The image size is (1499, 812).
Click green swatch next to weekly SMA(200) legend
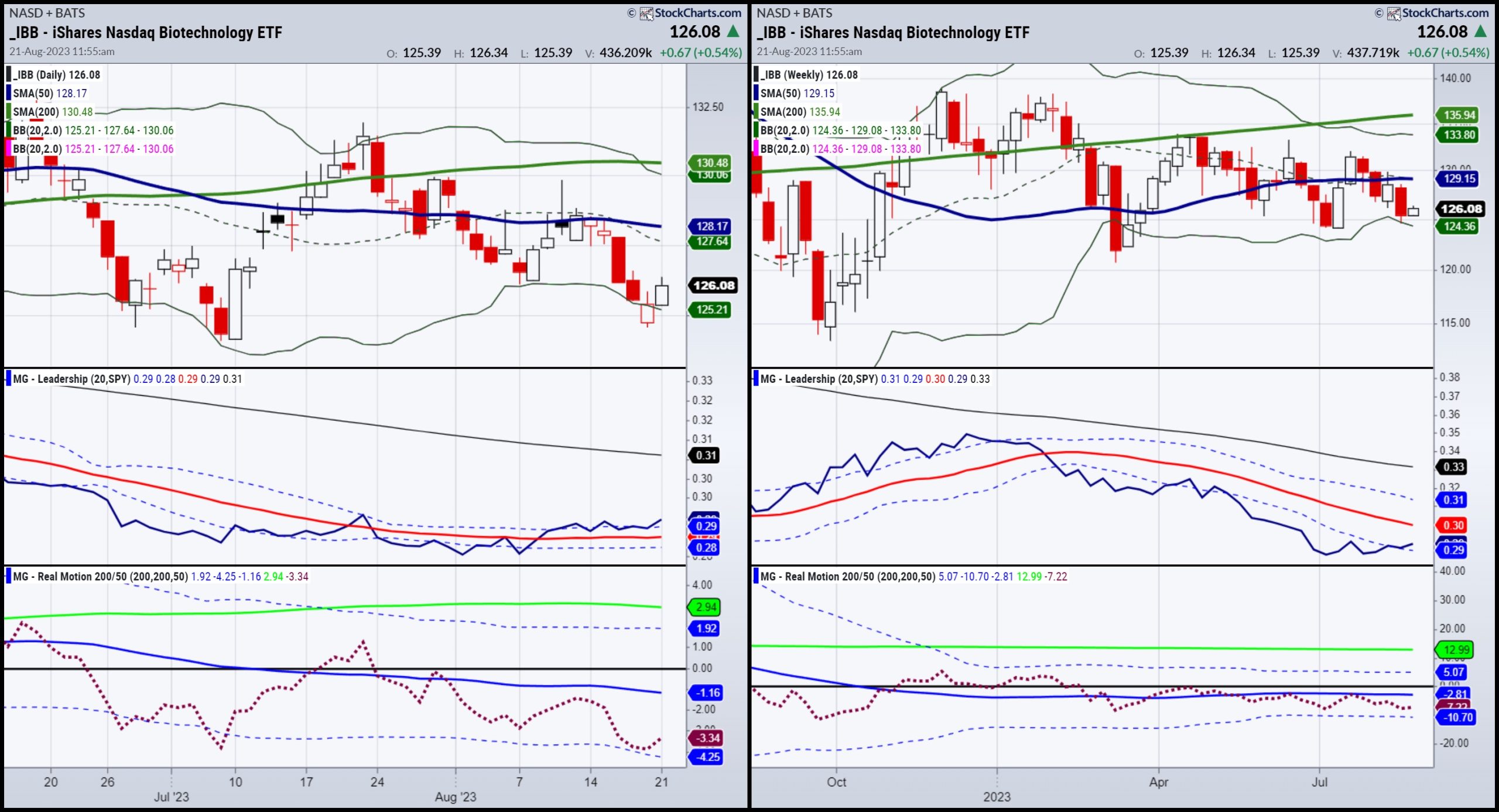click(756, 111)
